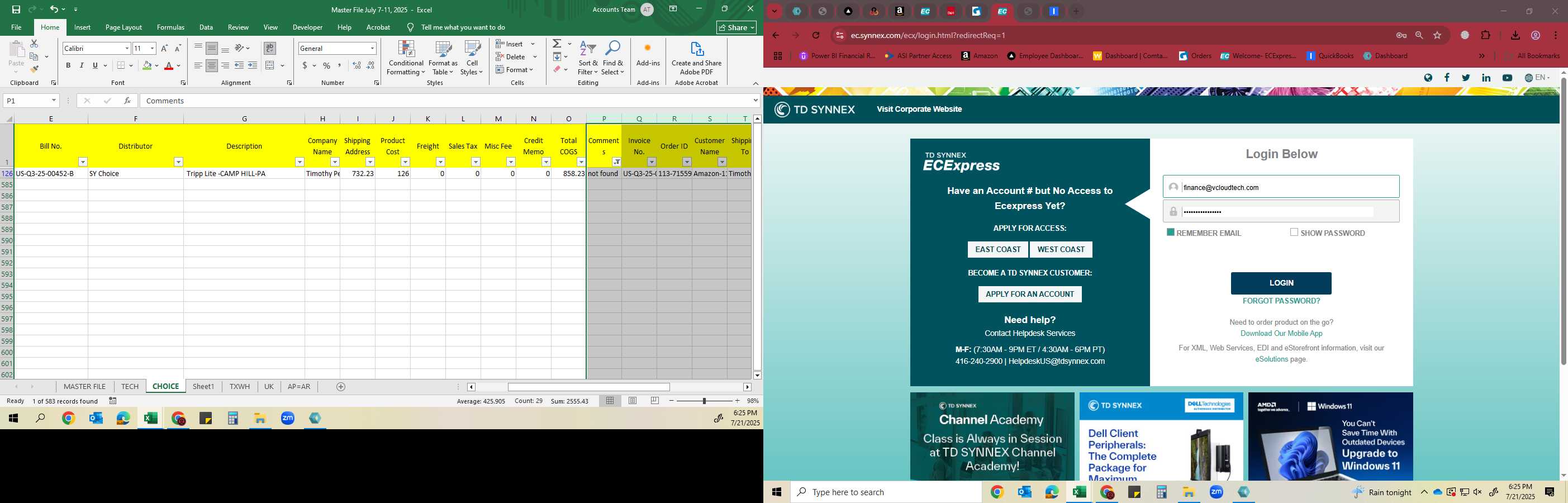The width and height of the screenshot is (1568, 503).
Task: Switch to the TXWH sheet tab
Action: (x=240, y=387)
